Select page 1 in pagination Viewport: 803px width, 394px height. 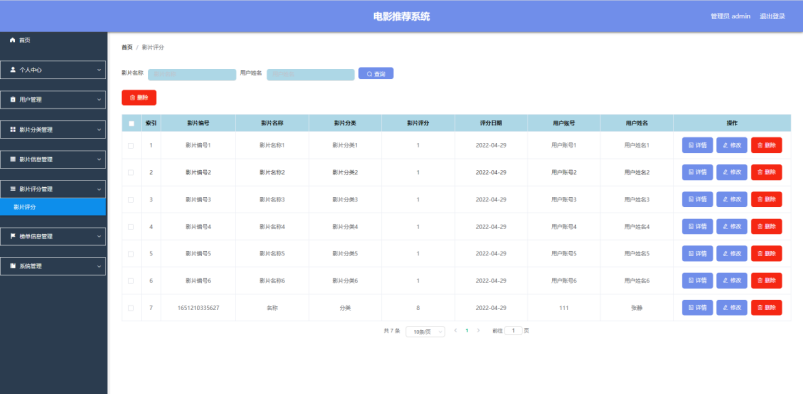(467, 330)
